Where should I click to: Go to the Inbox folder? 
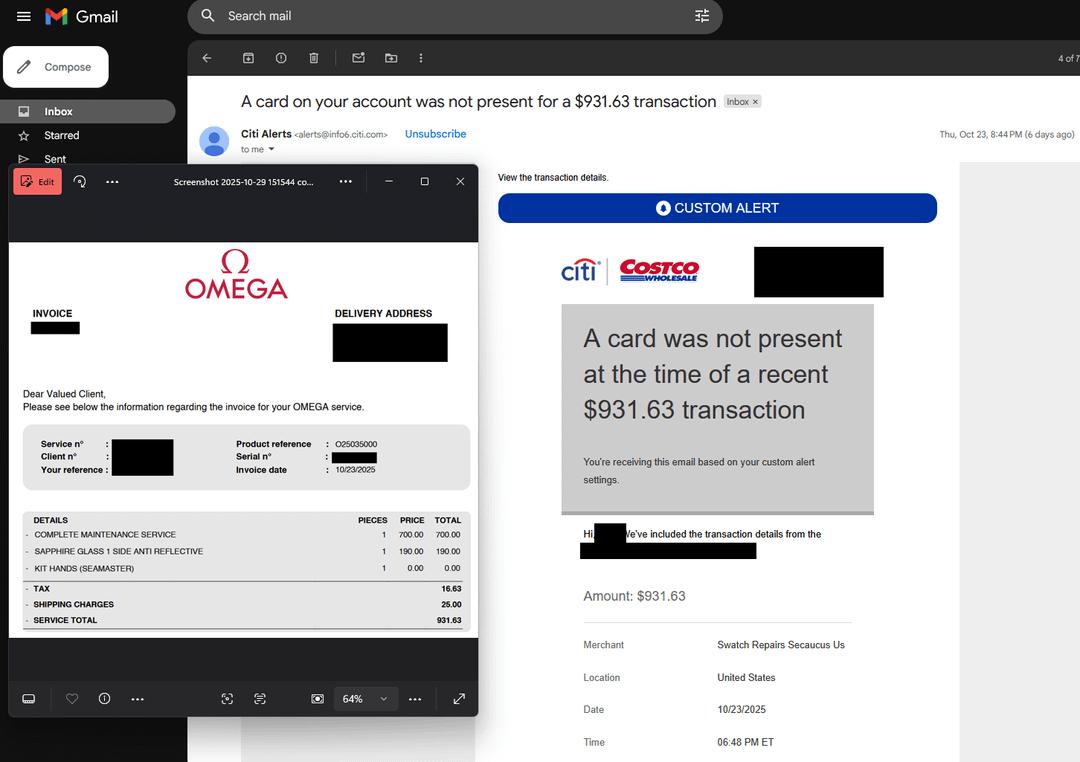(87, 112)
